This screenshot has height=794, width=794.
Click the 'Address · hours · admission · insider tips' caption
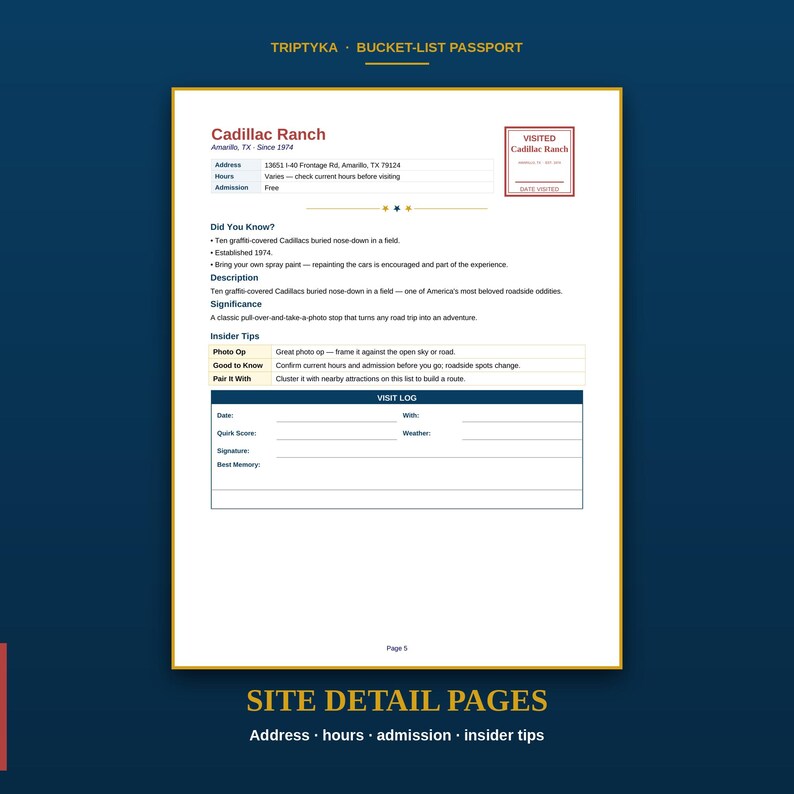(x=397, y=735)
